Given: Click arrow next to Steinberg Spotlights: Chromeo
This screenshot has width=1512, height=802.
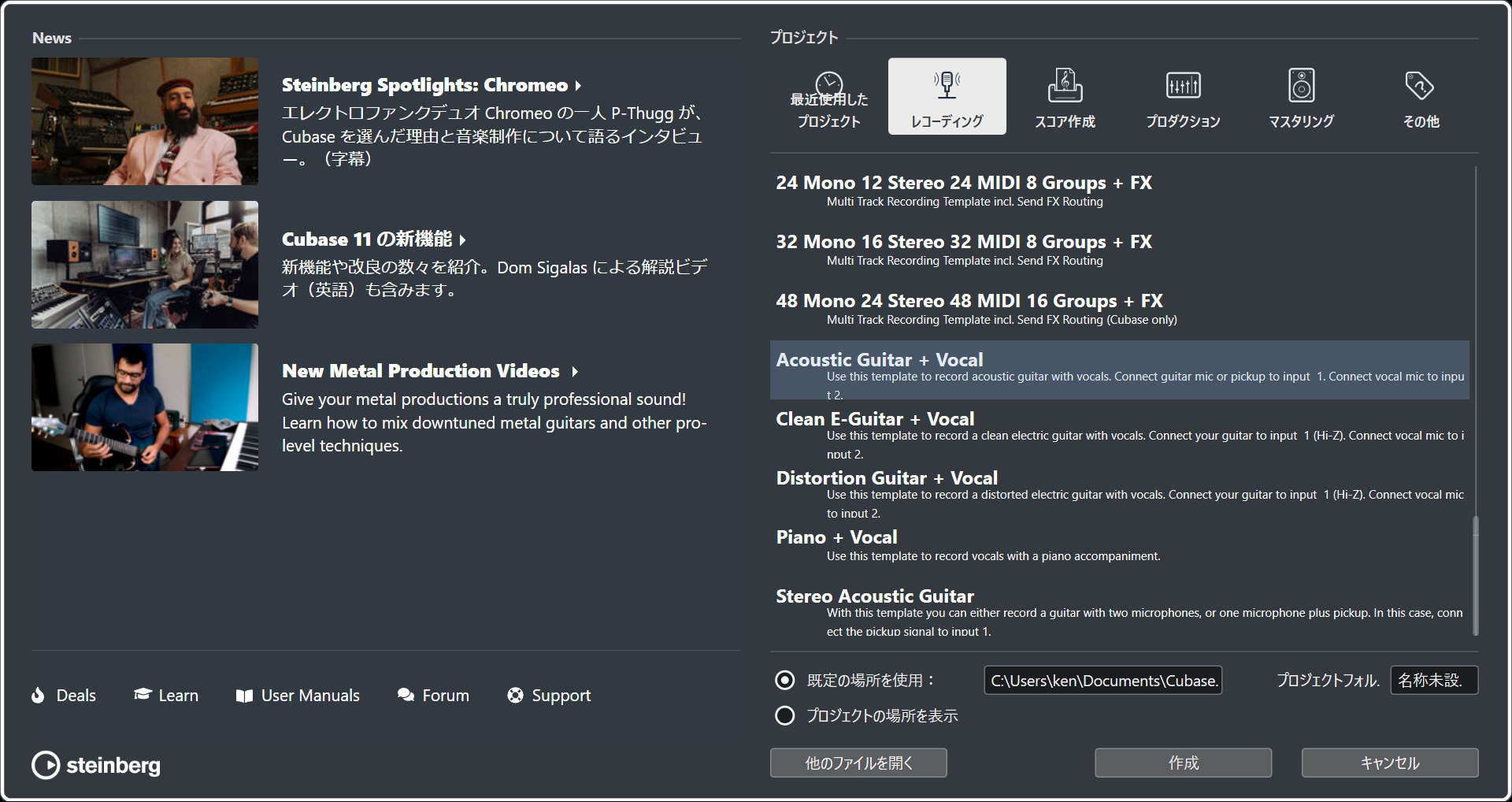Looking at the screenshot, I should pos(578,85).
